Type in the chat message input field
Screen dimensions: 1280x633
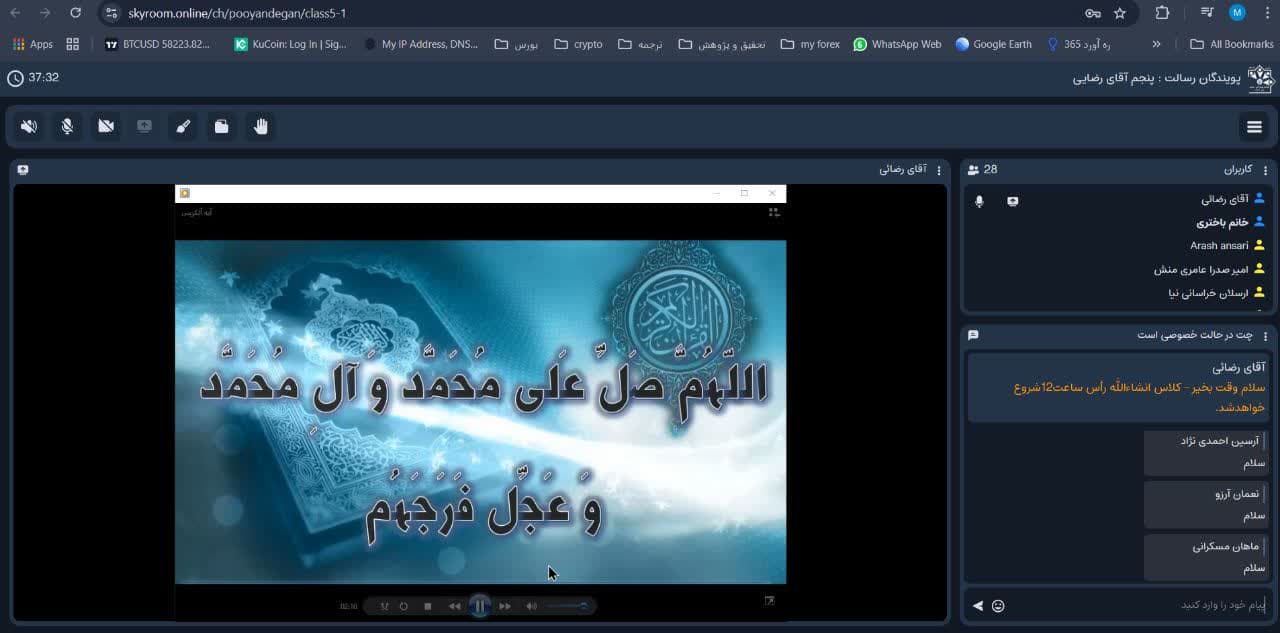(x=1130, y=605)
